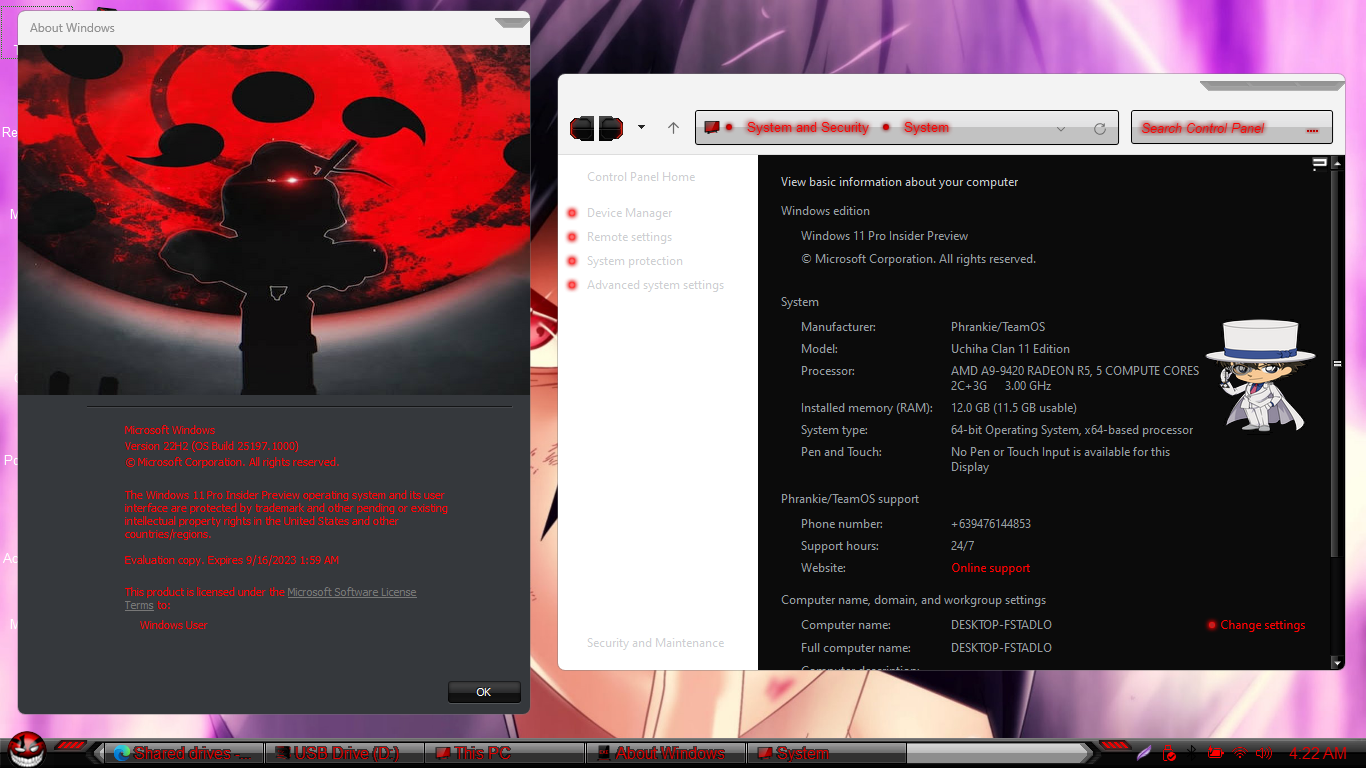Switch to System taskbar button
1366x768 pixels.
tap(826, 753)
